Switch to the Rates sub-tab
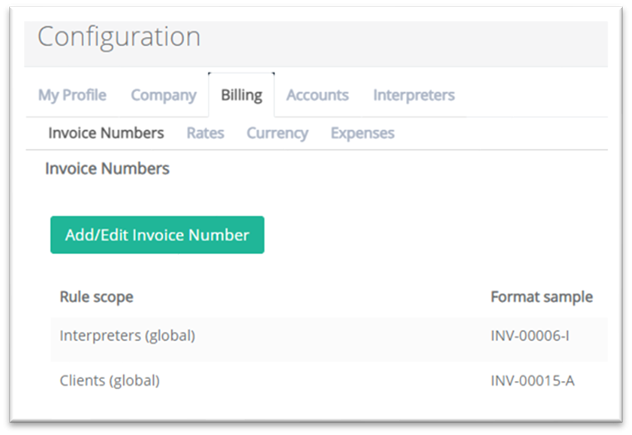 click(205, 133)
